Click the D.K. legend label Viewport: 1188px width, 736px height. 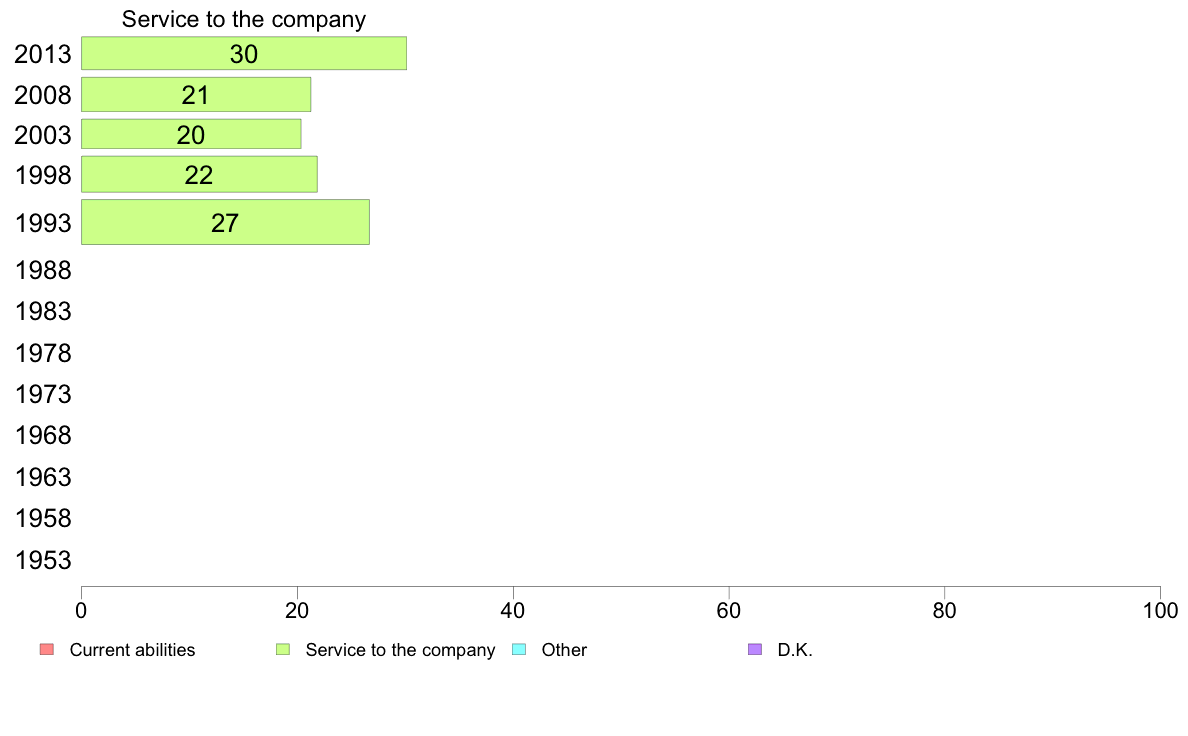795,650
